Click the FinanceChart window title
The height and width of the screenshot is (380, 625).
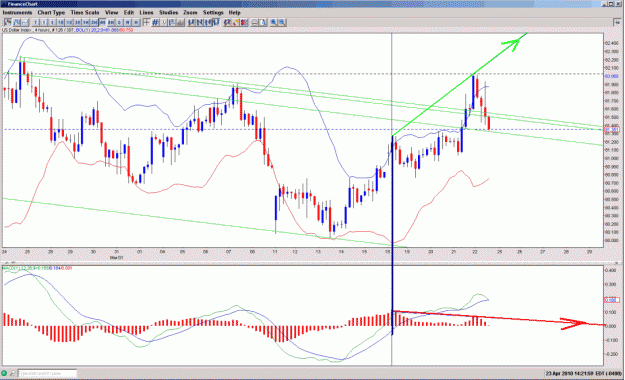pos(22,4)
